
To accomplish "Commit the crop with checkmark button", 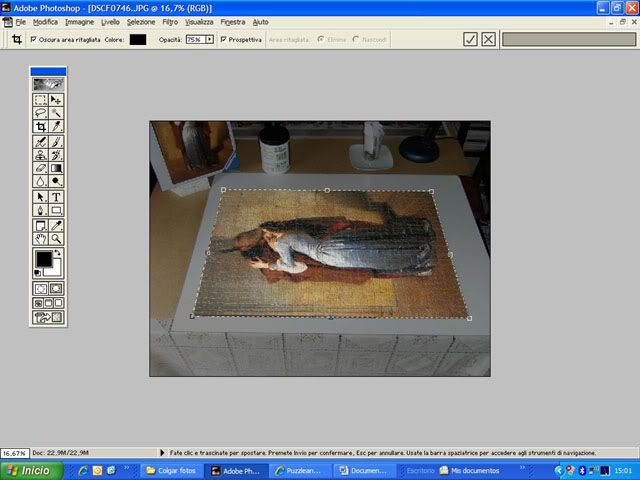I will 470,39.
